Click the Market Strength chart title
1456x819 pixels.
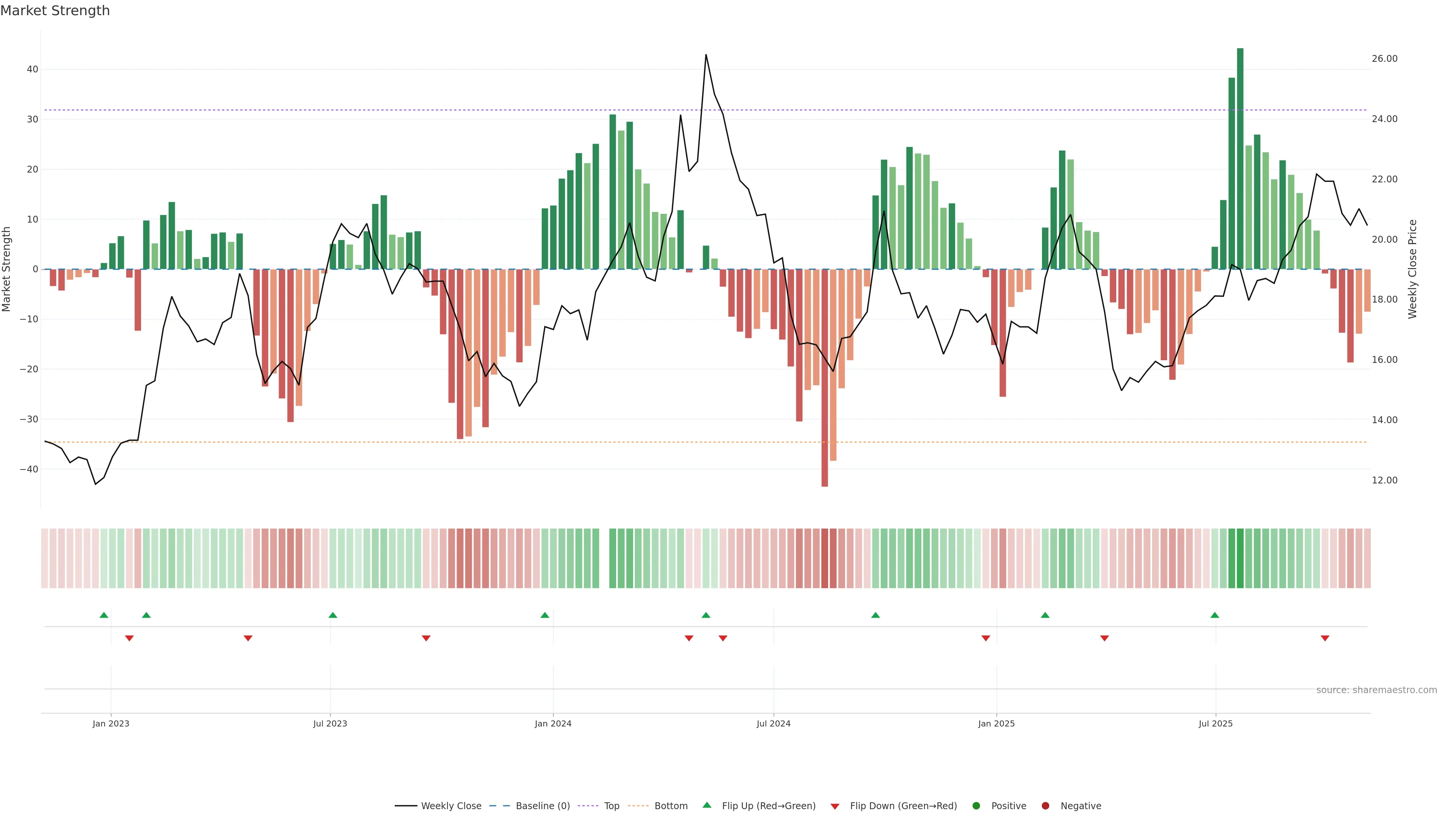coord(55,10)
